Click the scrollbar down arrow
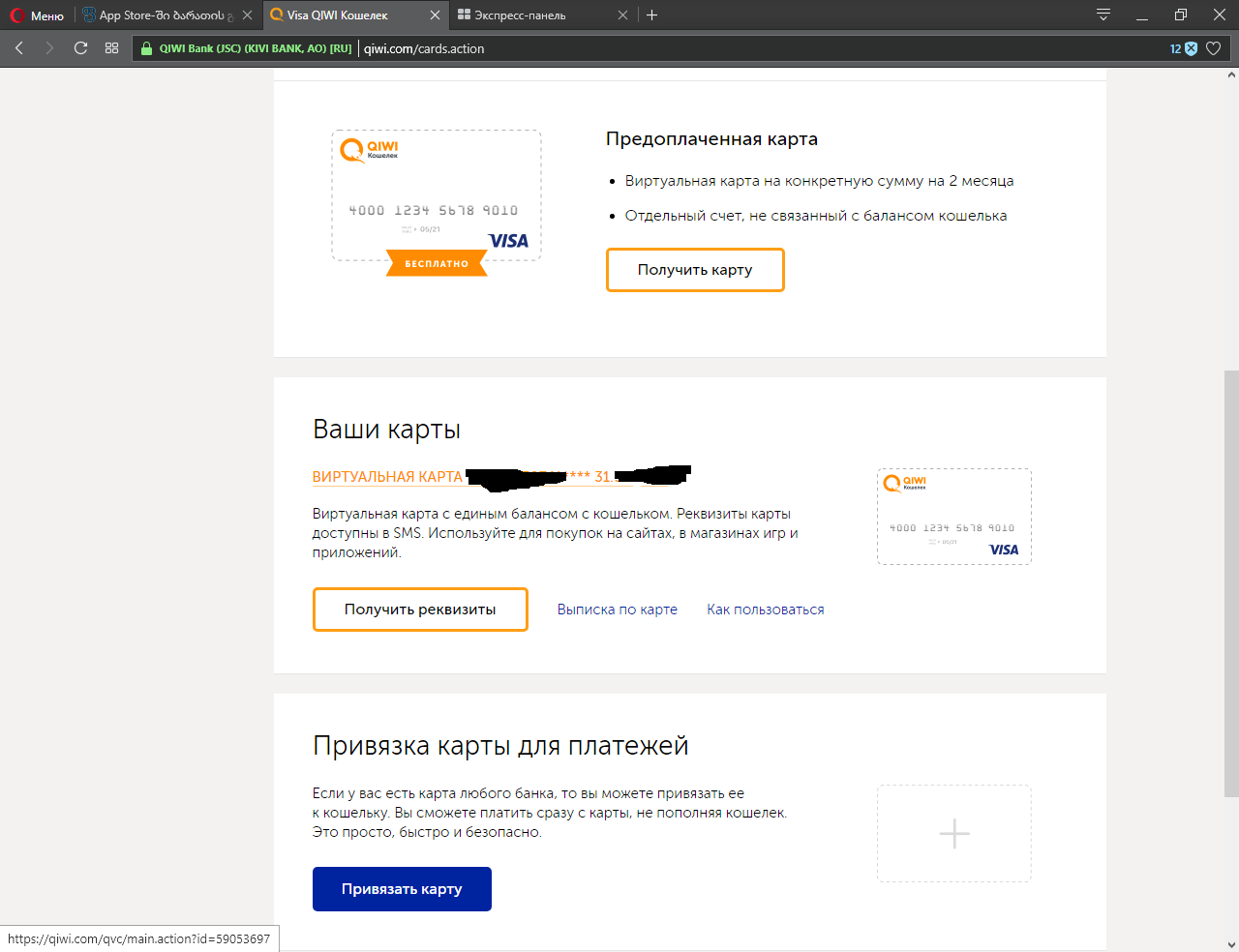Screen dimensions: 1239x952 [x=1231, y=944]
